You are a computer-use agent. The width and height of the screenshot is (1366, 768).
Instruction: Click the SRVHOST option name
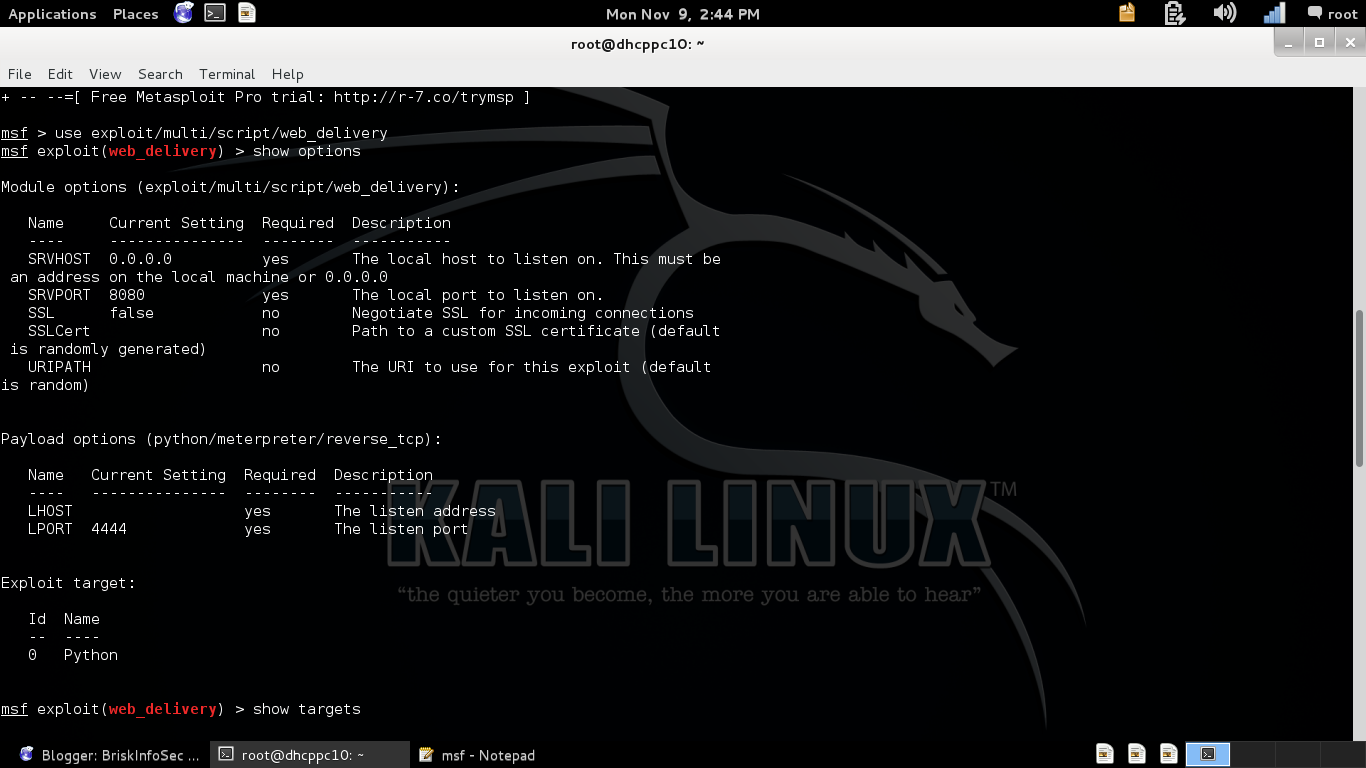point(59,259)
